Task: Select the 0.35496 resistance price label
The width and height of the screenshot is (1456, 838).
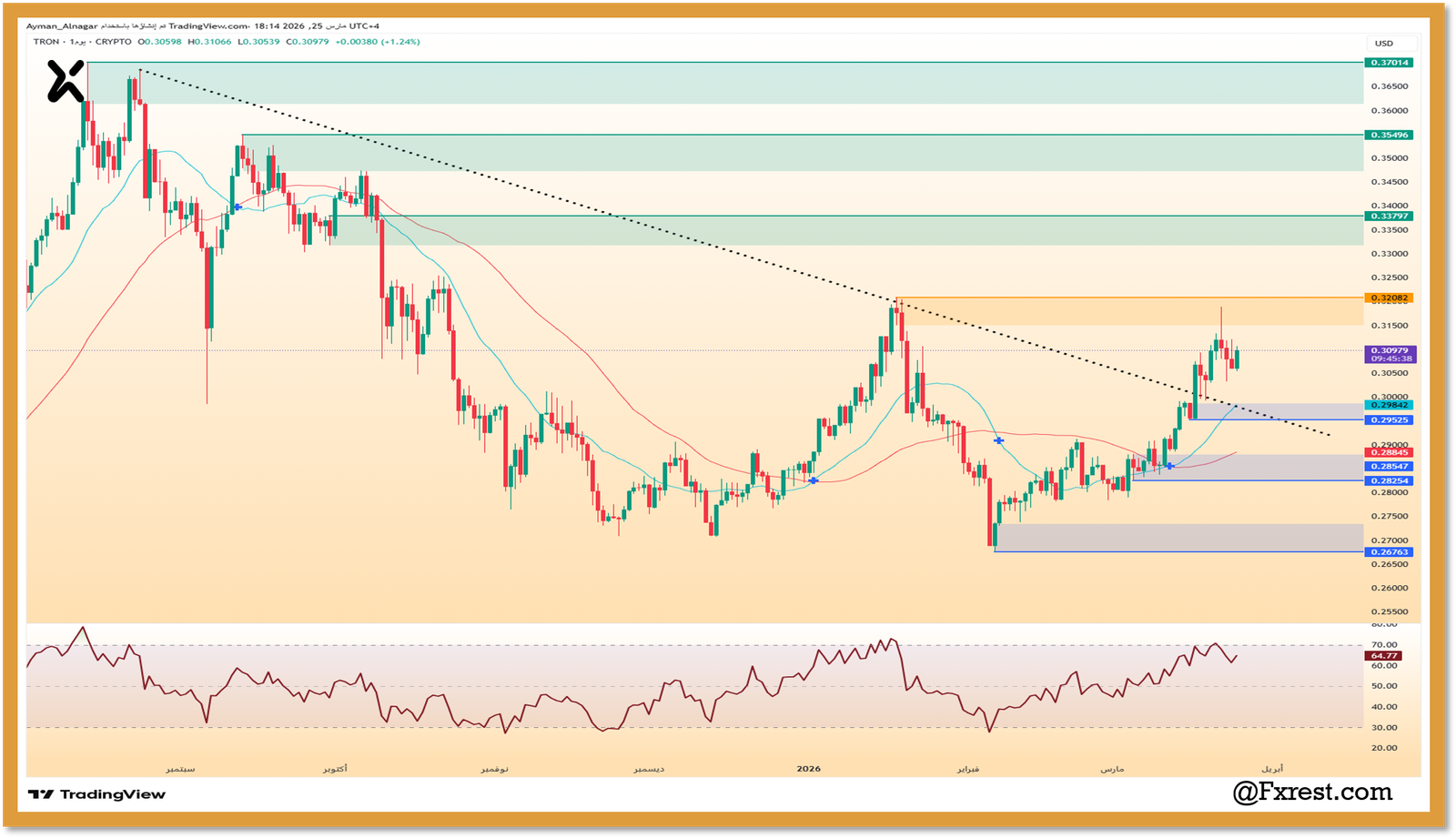Action: click(x=1390, y=135)
